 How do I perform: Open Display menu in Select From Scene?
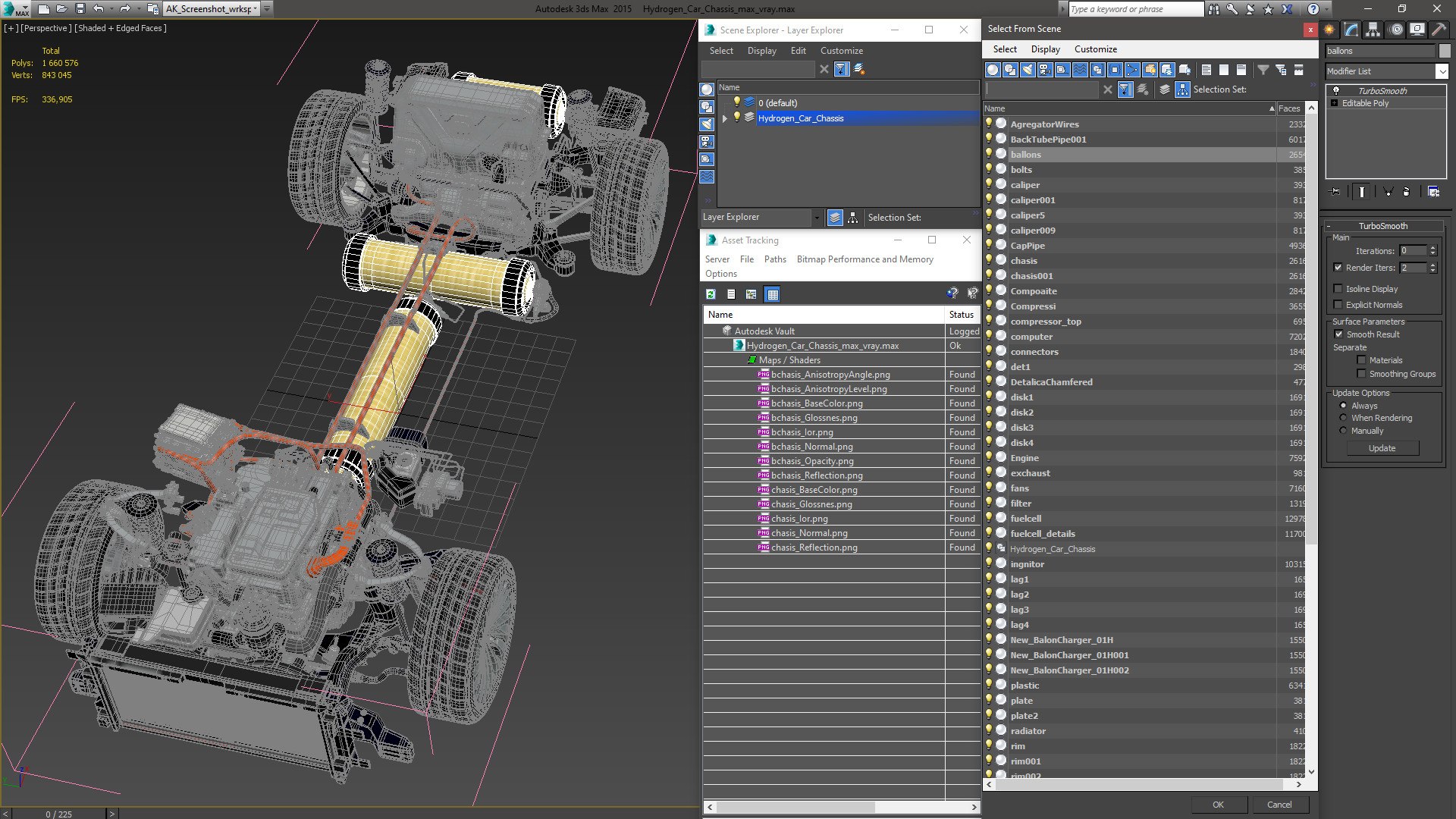pos(1045,49)
